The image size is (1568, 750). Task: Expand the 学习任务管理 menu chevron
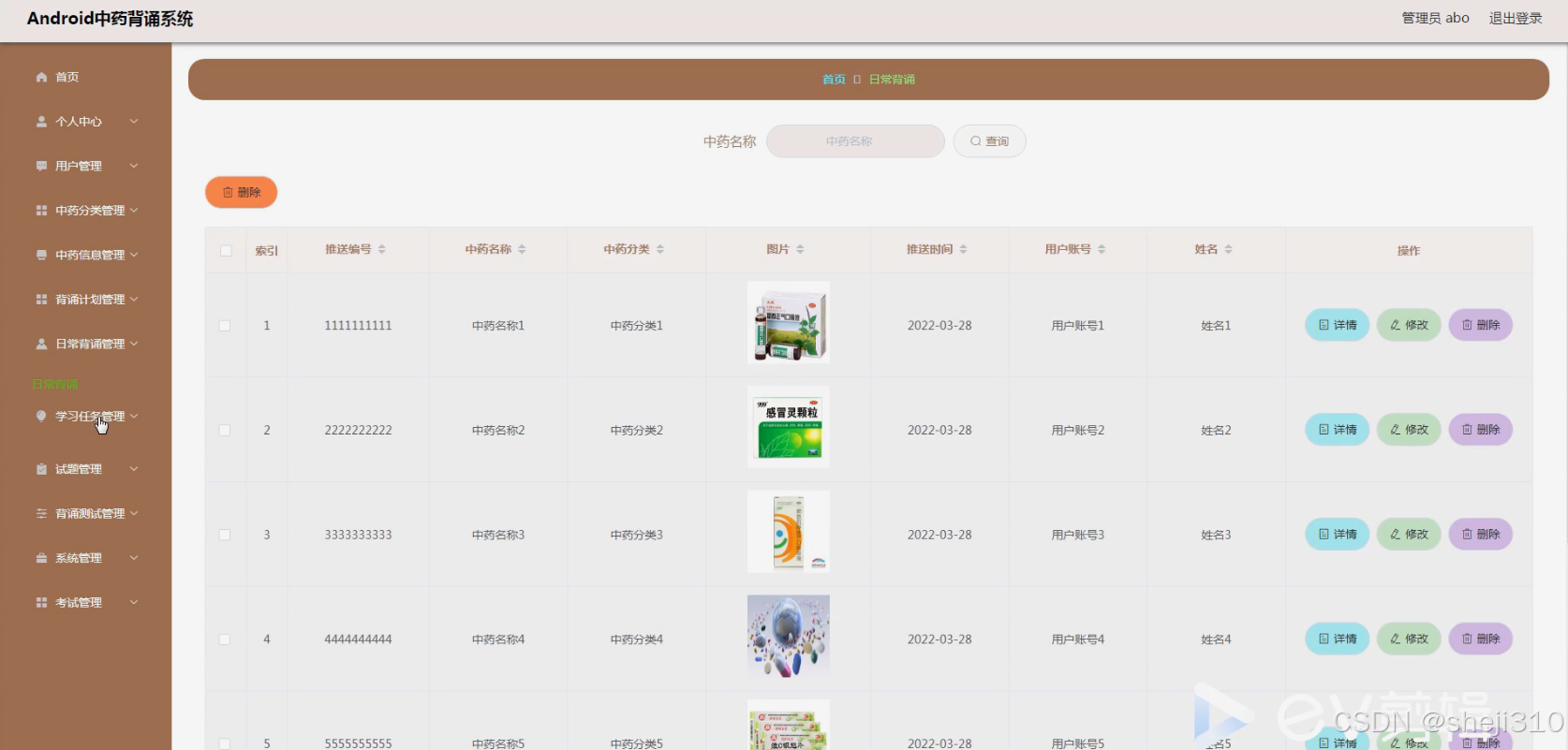coord(134,416)
